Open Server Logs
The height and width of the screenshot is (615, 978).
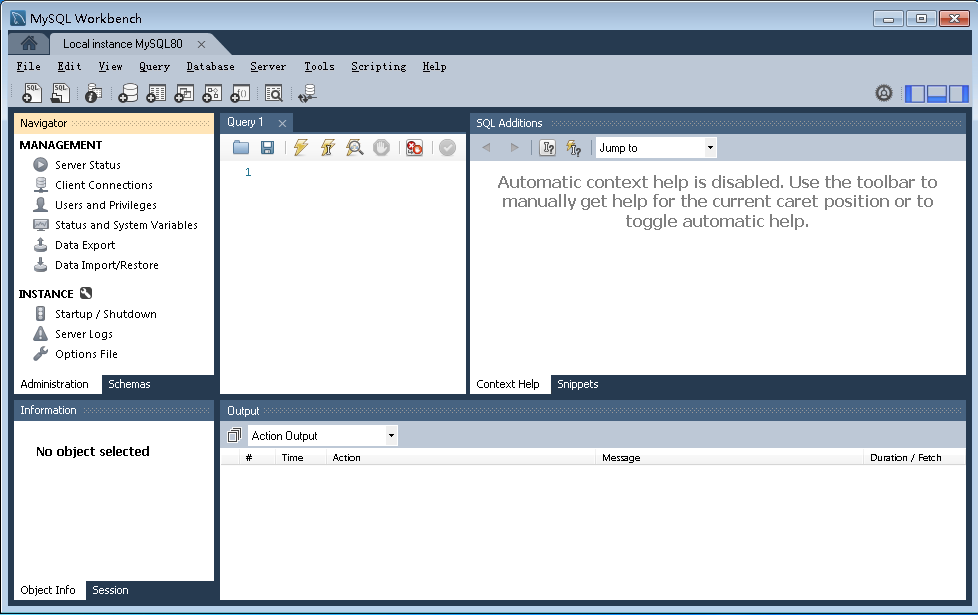(84, 334)
